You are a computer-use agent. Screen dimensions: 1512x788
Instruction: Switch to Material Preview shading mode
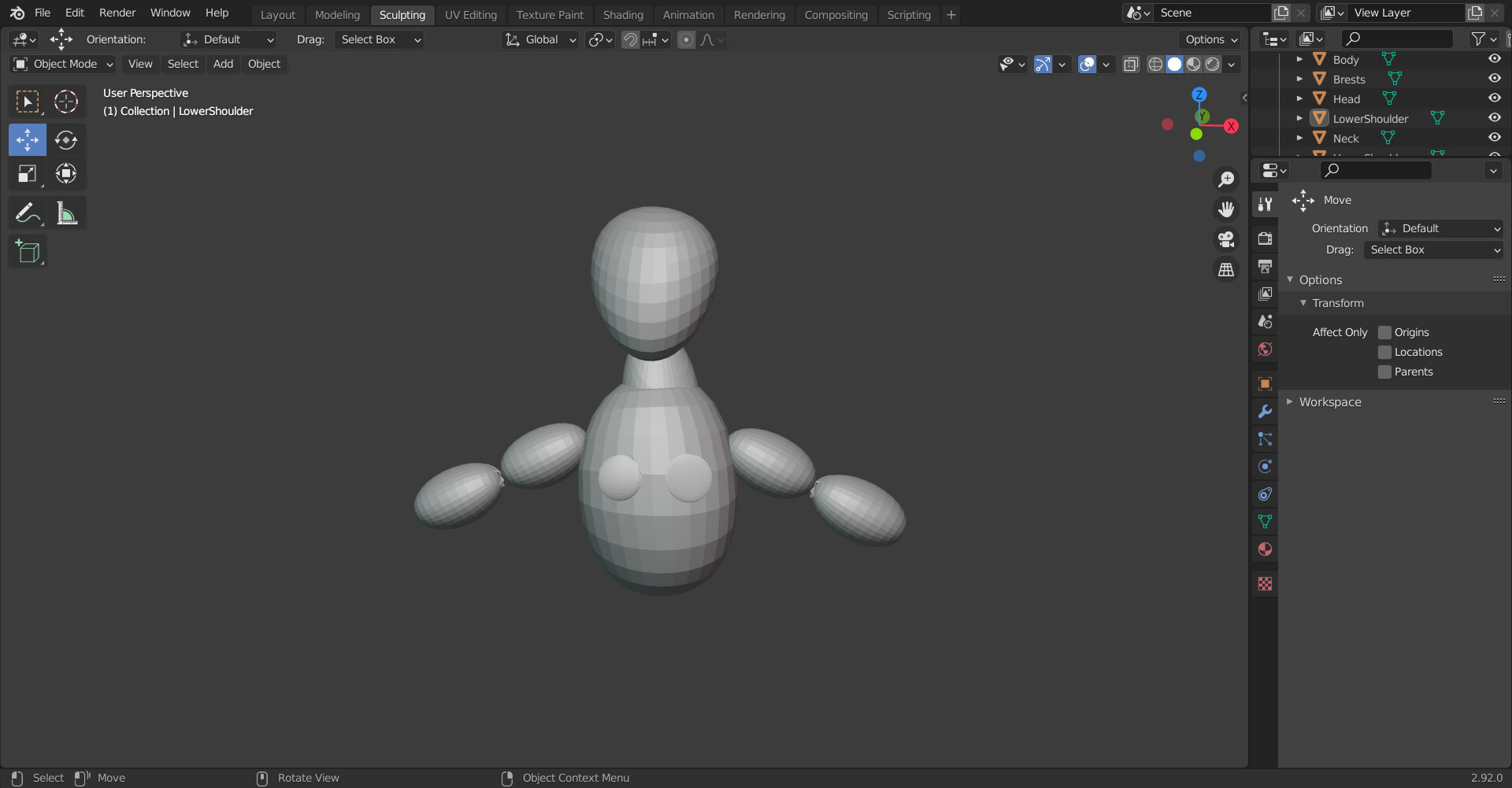pyautogui.click(x=1194, y=64)
